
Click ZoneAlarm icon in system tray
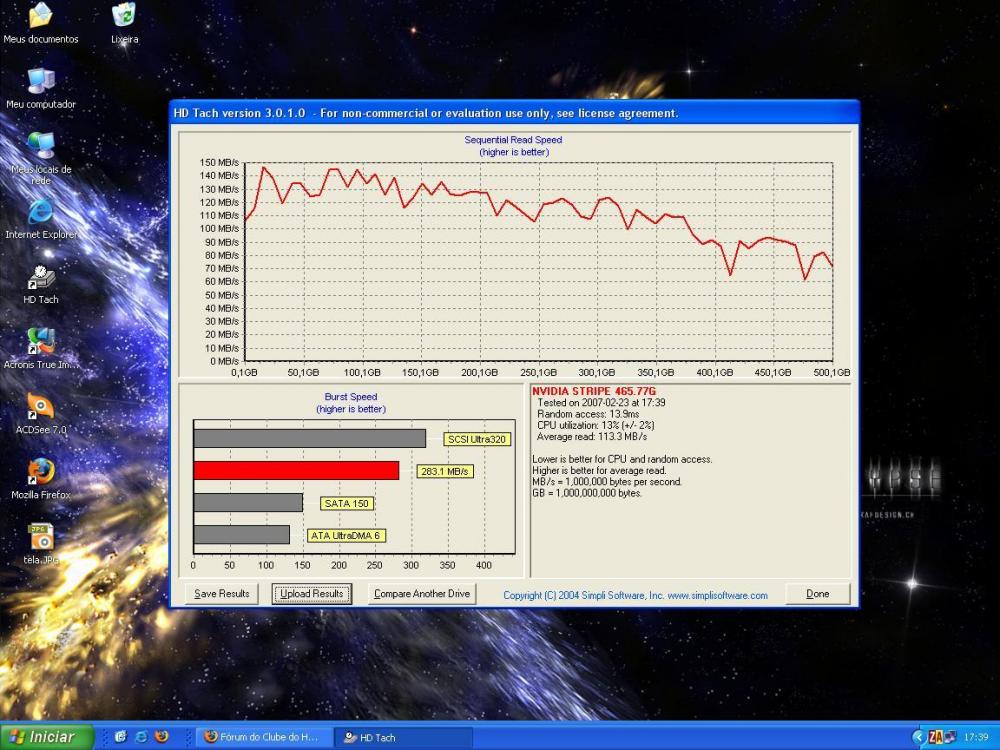pyautogui.click(x=936, y=737)
